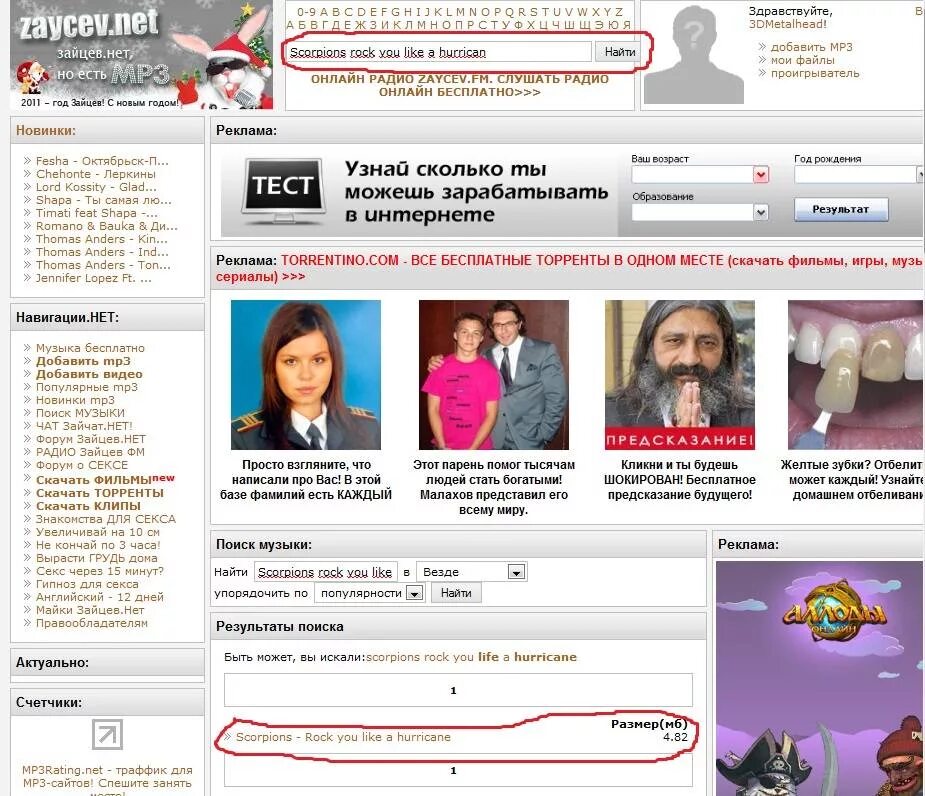Open the Год рождения dropdown
Screen dimensions: 925x796
859,174
